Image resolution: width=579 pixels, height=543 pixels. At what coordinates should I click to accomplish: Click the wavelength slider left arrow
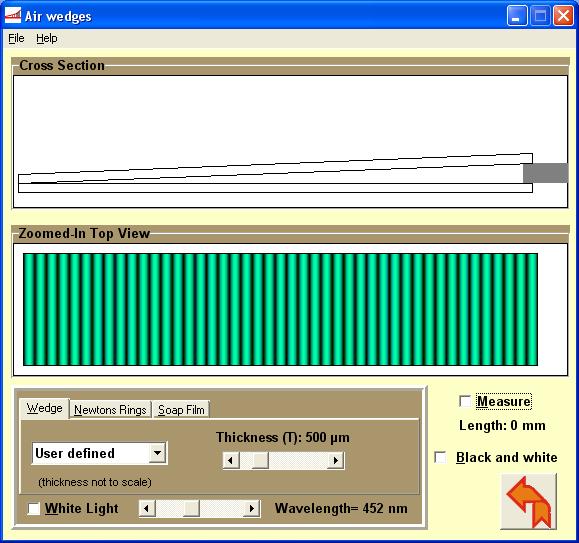(147, 509)
